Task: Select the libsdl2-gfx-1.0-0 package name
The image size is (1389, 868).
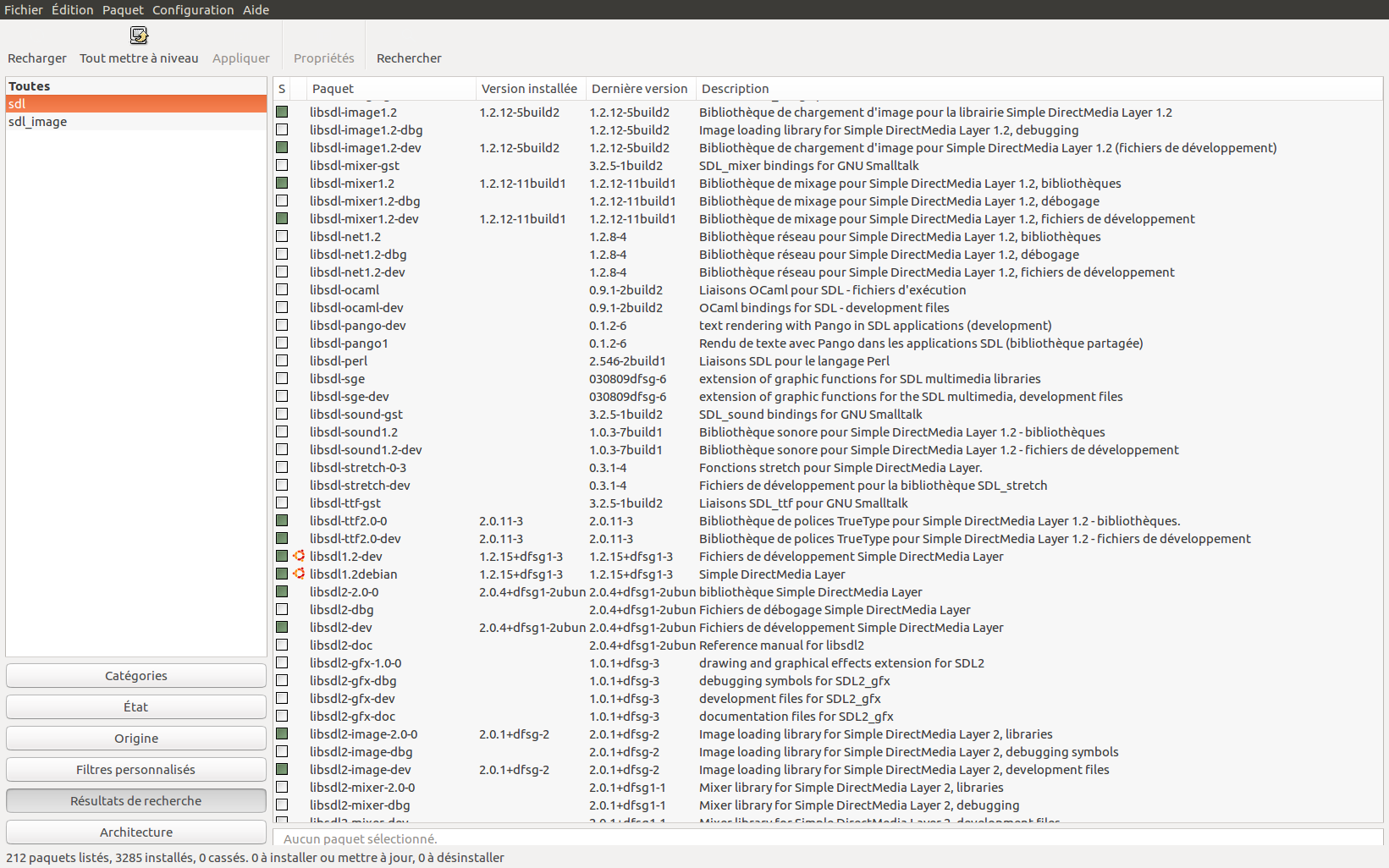Action: (x=356, y=663)
